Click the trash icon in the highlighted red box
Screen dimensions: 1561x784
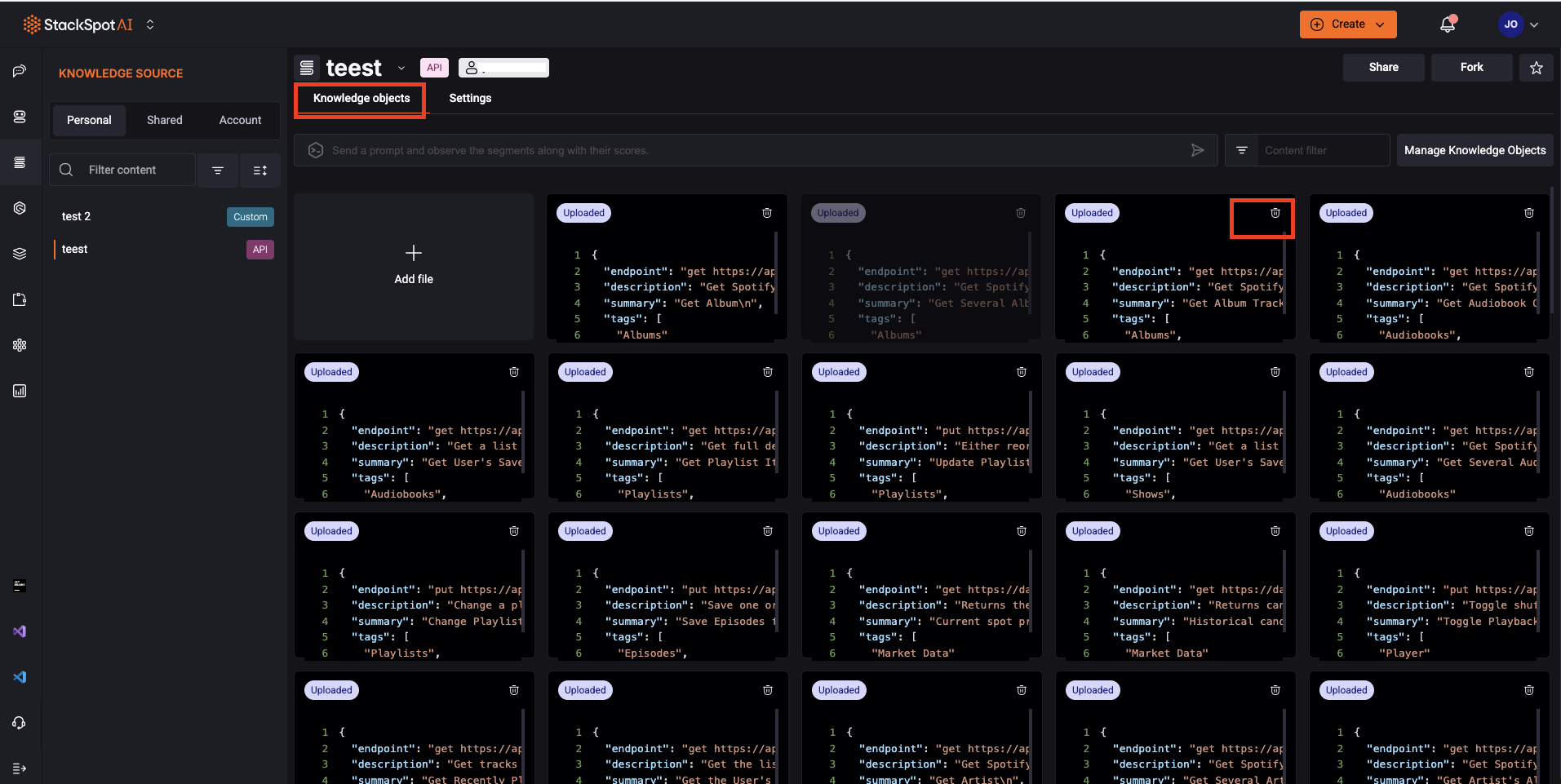click(1274, 213)
